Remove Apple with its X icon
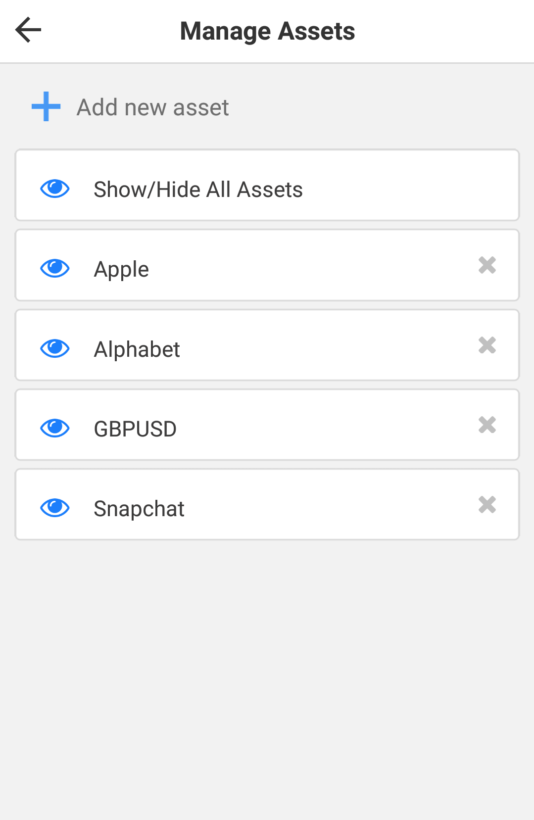This screenshot has height=820, width=534. [487, 265]
